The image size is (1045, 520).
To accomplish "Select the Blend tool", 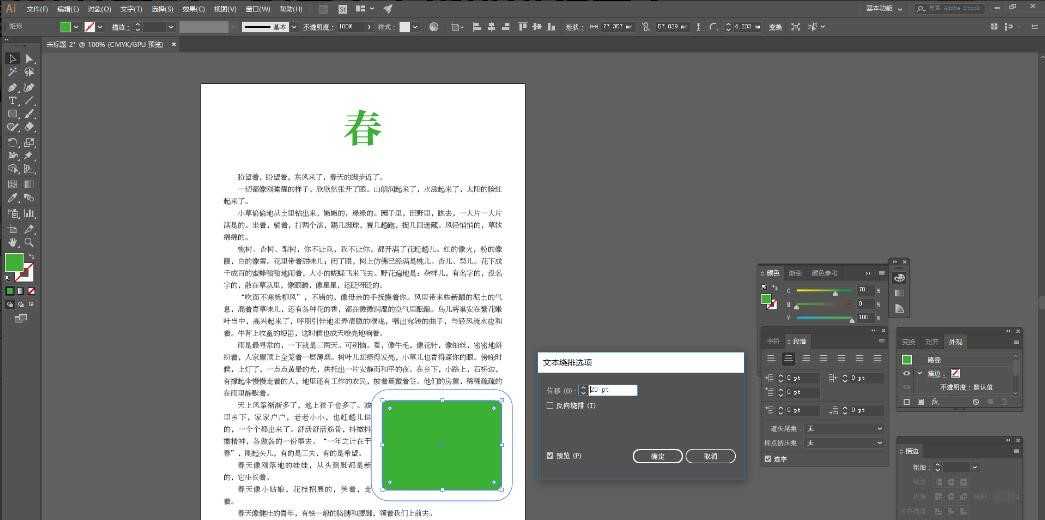I will tap(29, 198).
